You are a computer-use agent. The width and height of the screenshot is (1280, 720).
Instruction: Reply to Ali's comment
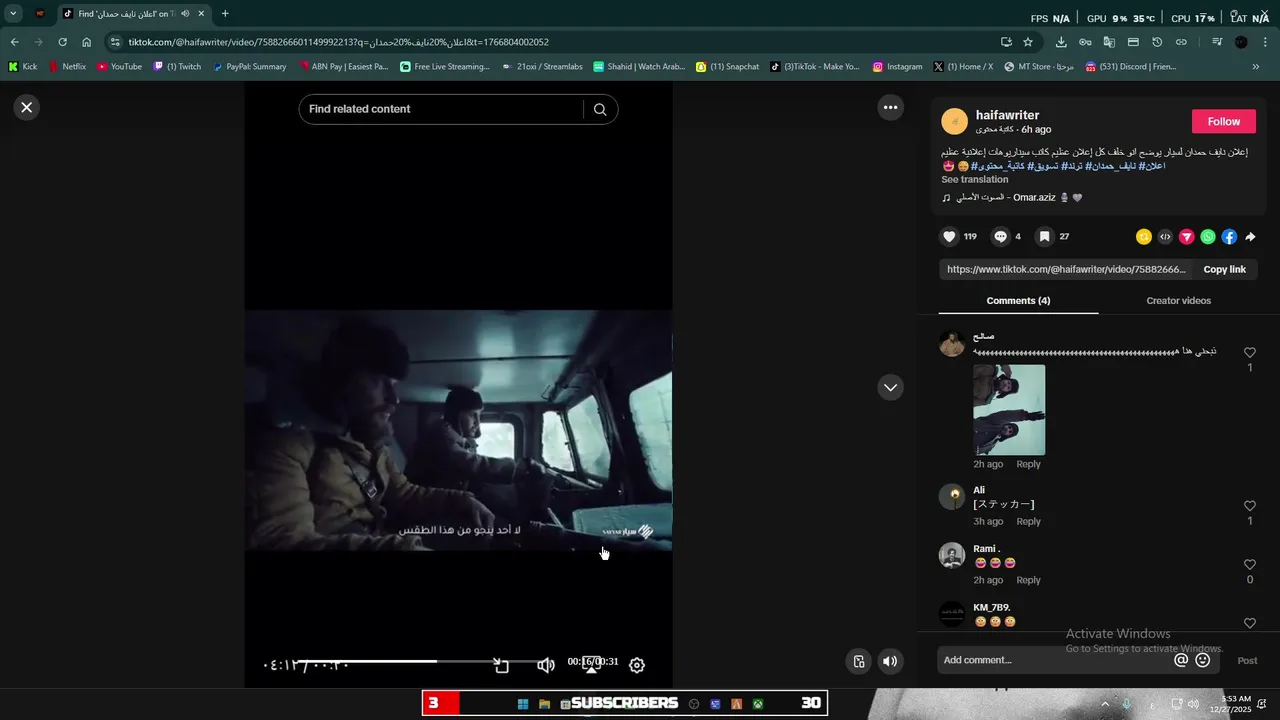[1028, 522]
